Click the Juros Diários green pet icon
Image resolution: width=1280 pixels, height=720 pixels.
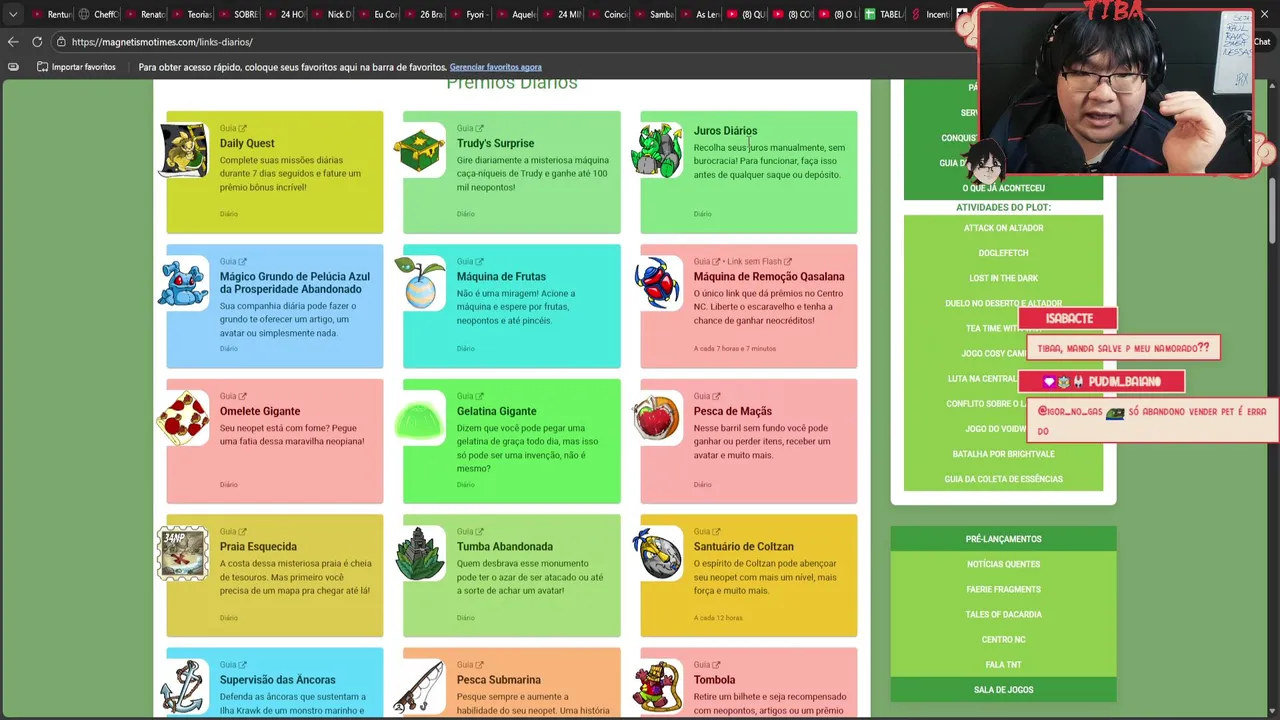[657, 150]
